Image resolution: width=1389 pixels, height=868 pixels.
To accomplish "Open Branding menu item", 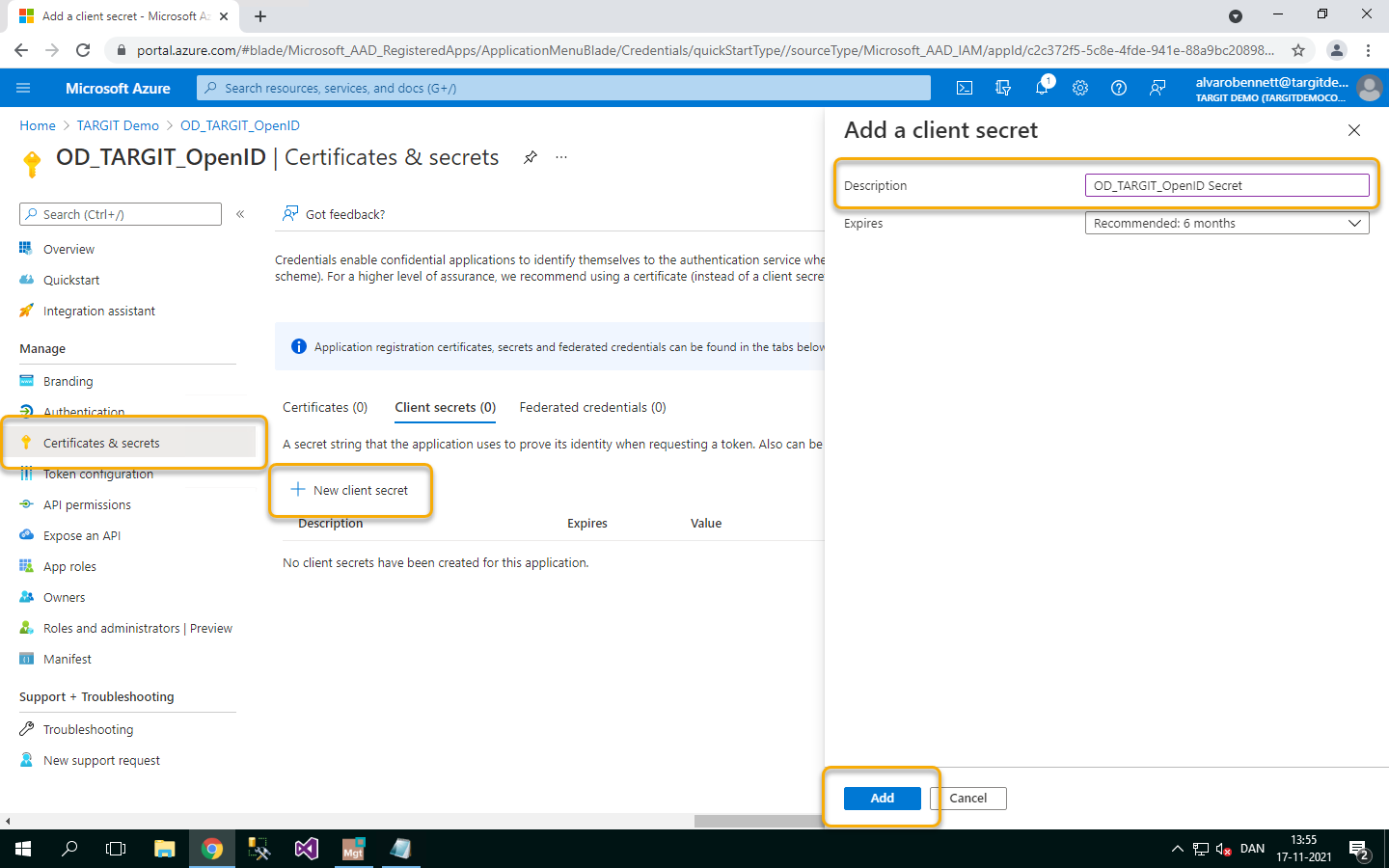I will [68, 381].
